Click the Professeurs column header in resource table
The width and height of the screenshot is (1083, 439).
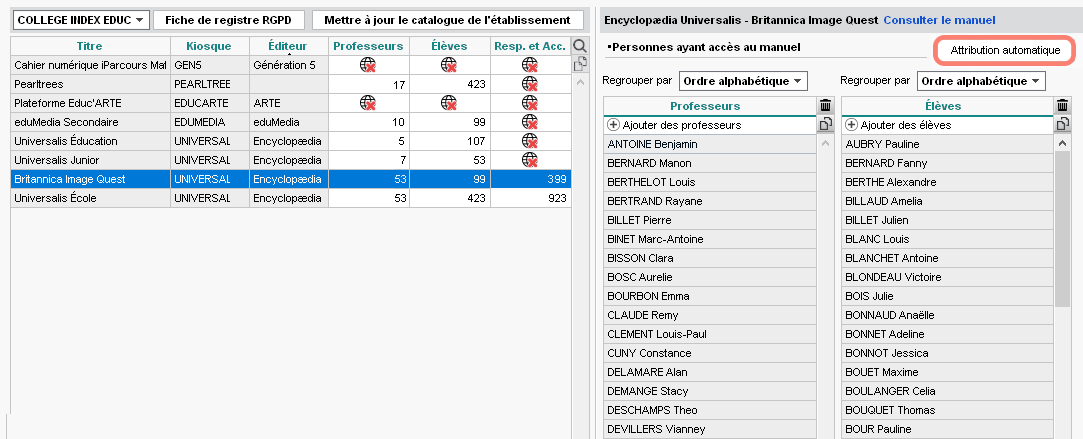coord(368,46)
